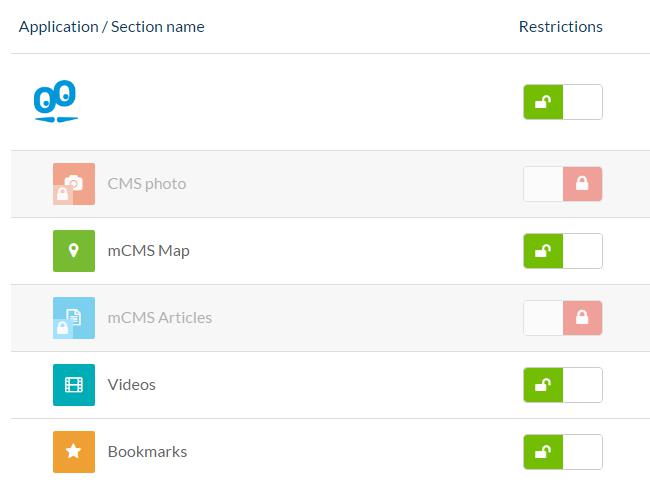Click the blue mCMS Articles document icon
The height and width of the screenshot is (483, 650).
click(x=74, y=318)
